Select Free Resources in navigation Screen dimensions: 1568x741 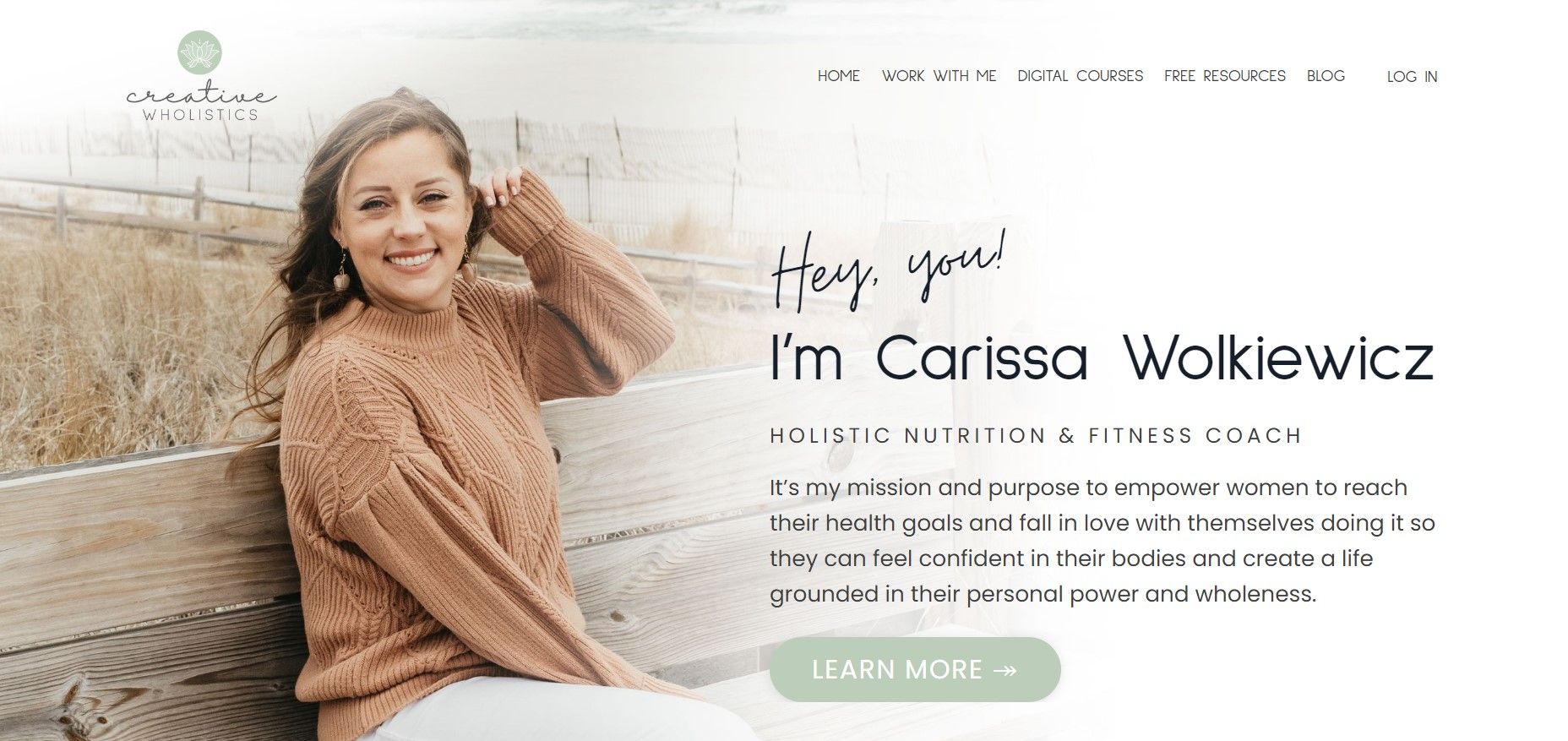pyautogui.click(x=1225, y=76)
